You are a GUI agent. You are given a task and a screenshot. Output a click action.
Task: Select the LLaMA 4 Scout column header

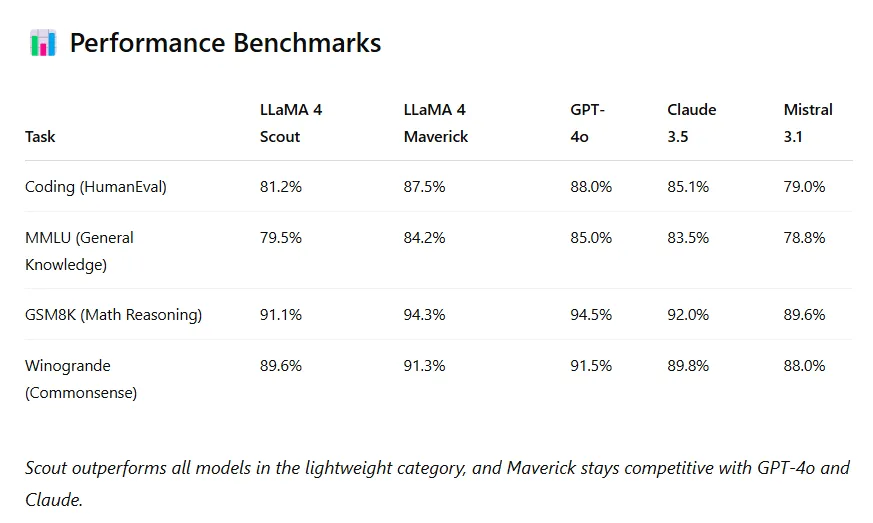[291, 123]
